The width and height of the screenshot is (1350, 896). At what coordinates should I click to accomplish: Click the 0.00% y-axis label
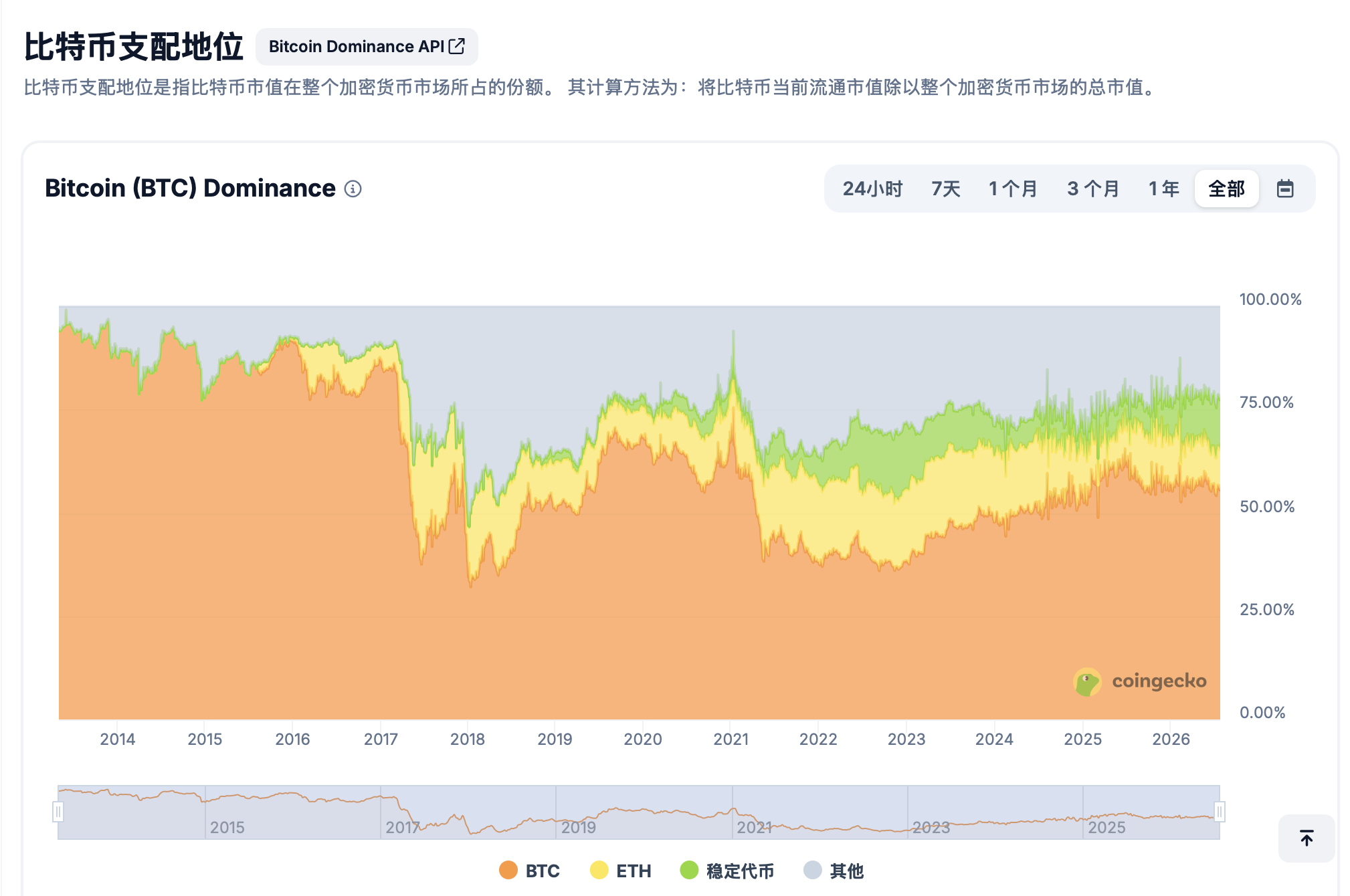[1262, 712]
